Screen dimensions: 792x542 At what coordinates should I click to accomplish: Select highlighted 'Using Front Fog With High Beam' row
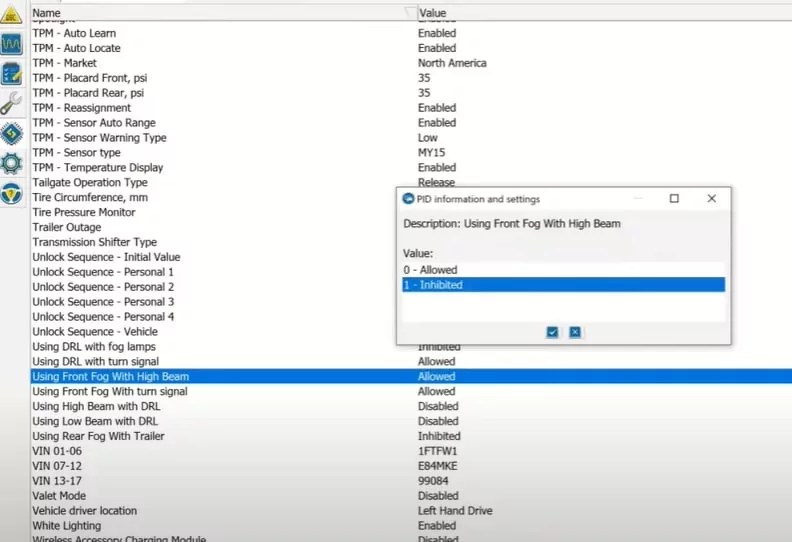(x=411, y=376)
